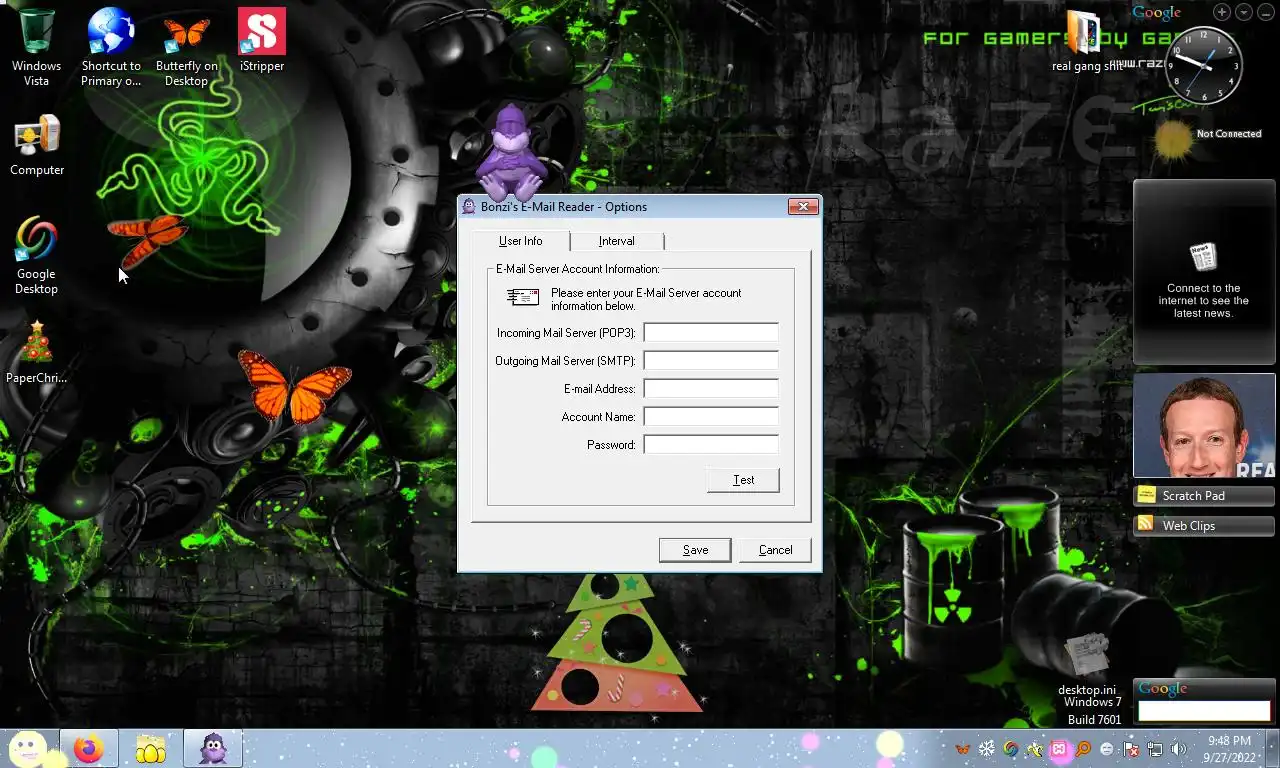Click the taskbar clock showing 9:48 PM
This screenshot has width=1280, height=768.
click(1229, 749)
